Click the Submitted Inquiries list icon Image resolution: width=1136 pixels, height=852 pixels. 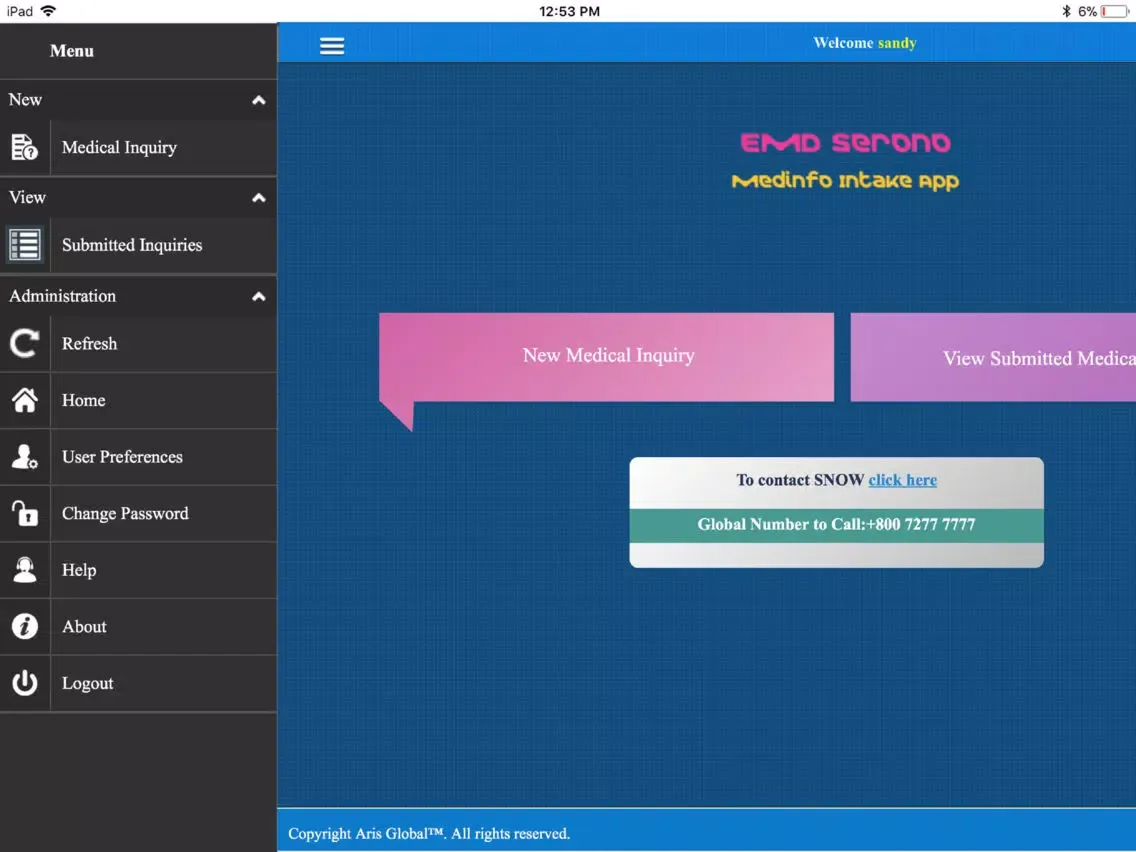pos(25,245)
